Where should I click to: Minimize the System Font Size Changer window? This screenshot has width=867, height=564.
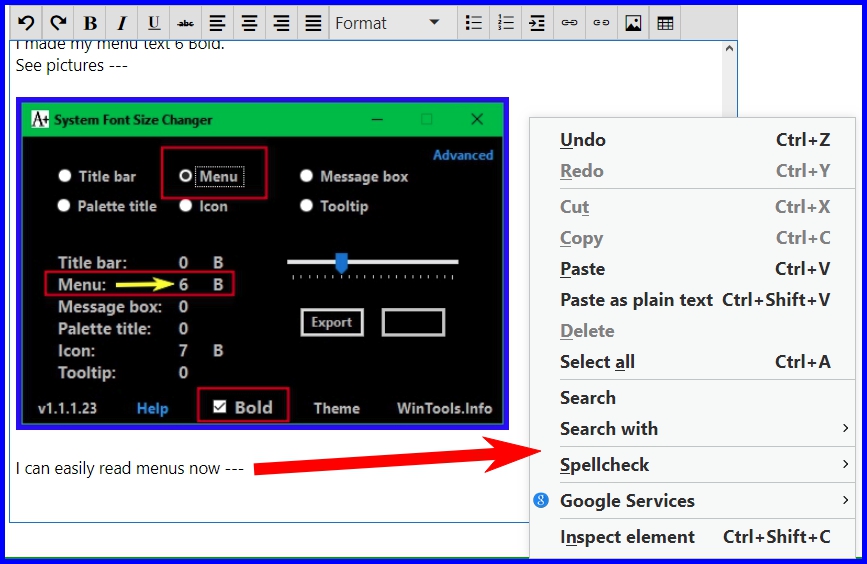377,119
